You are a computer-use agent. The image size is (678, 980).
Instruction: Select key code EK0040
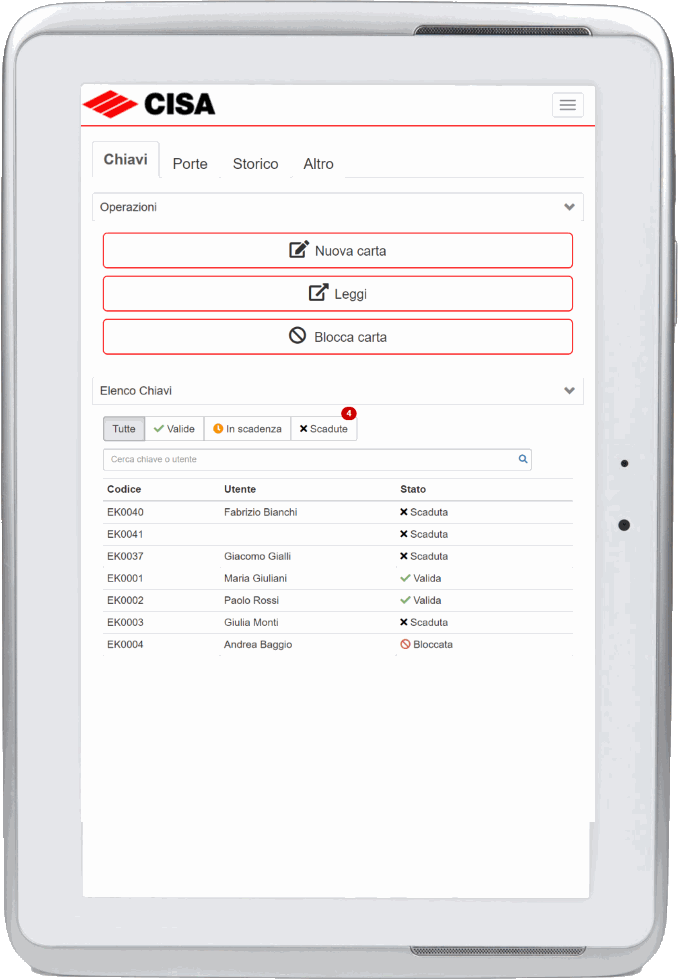click(x=125, y=512)
